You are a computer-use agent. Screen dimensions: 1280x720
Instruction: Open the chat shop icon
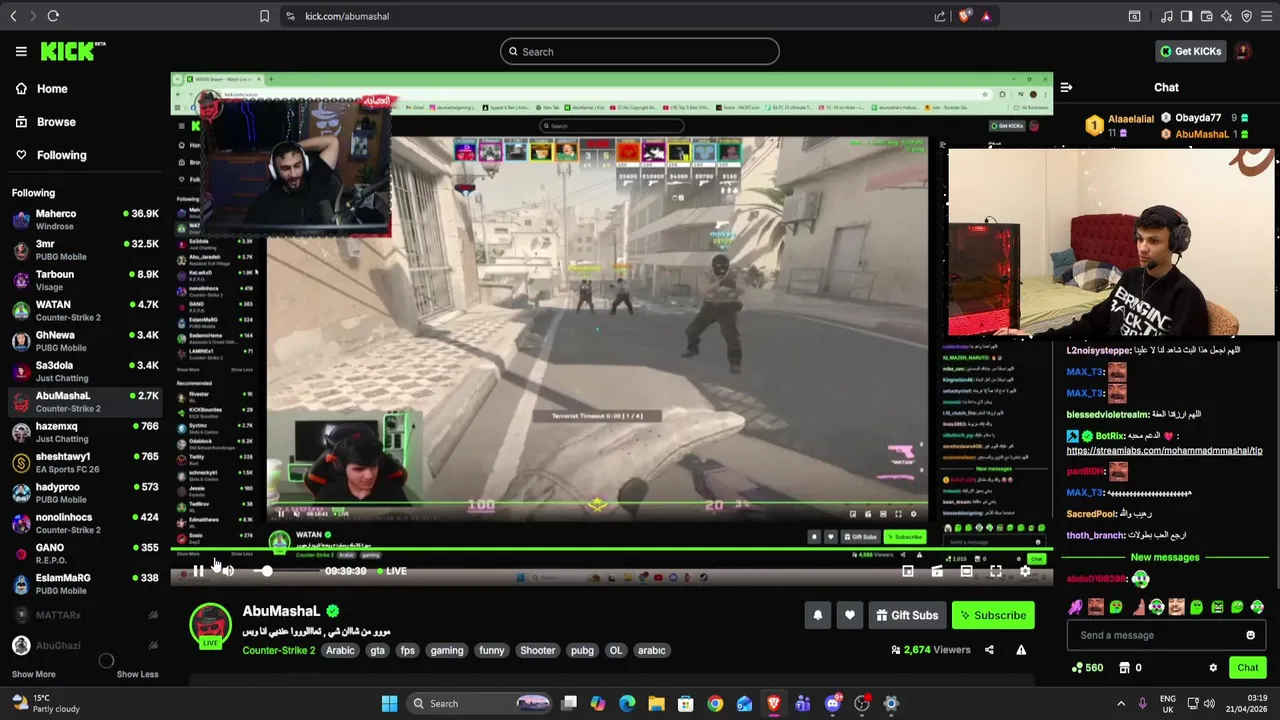1124,668
